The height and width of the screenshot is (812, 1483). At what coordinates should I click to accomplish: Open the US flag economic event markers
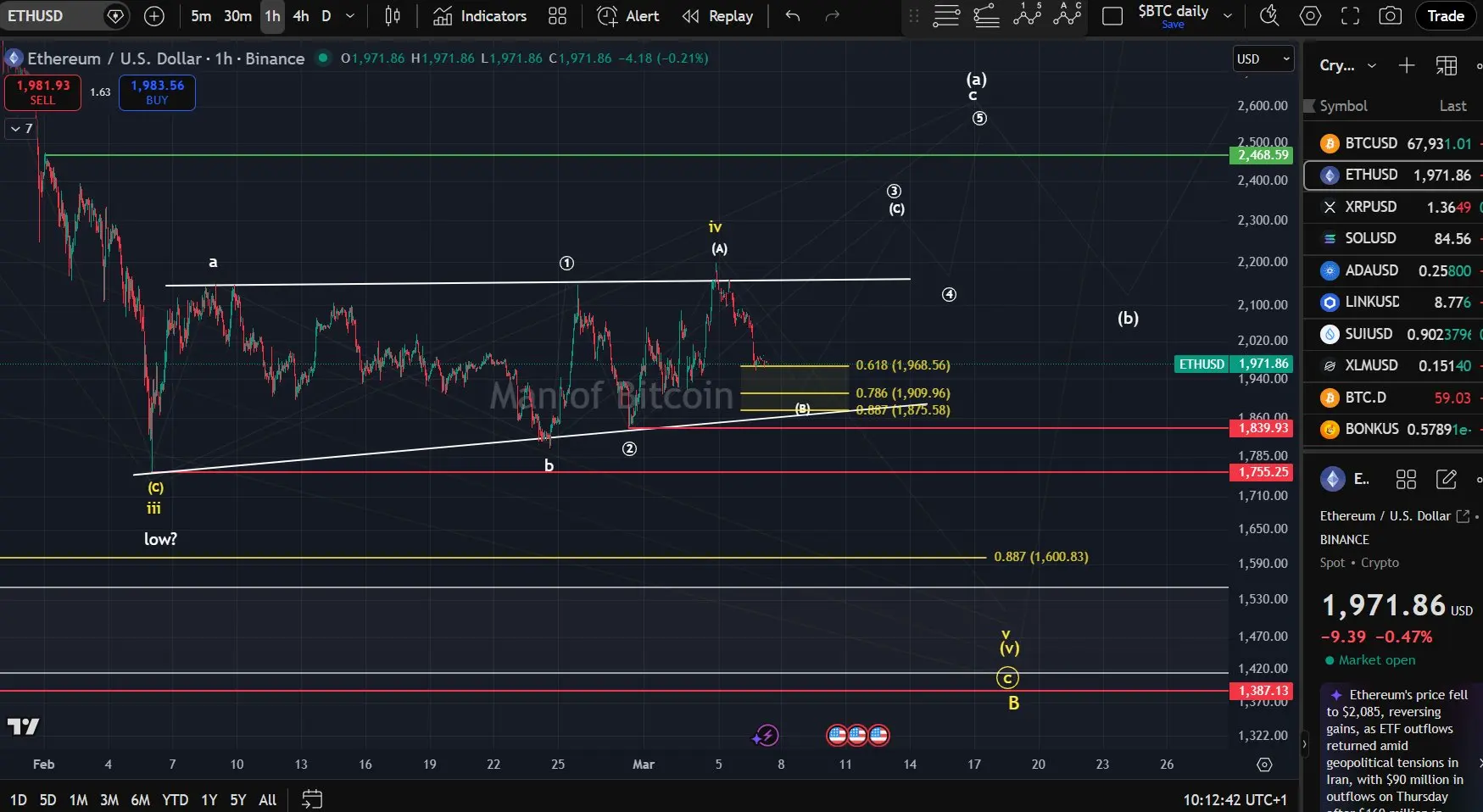click(857, 735)
